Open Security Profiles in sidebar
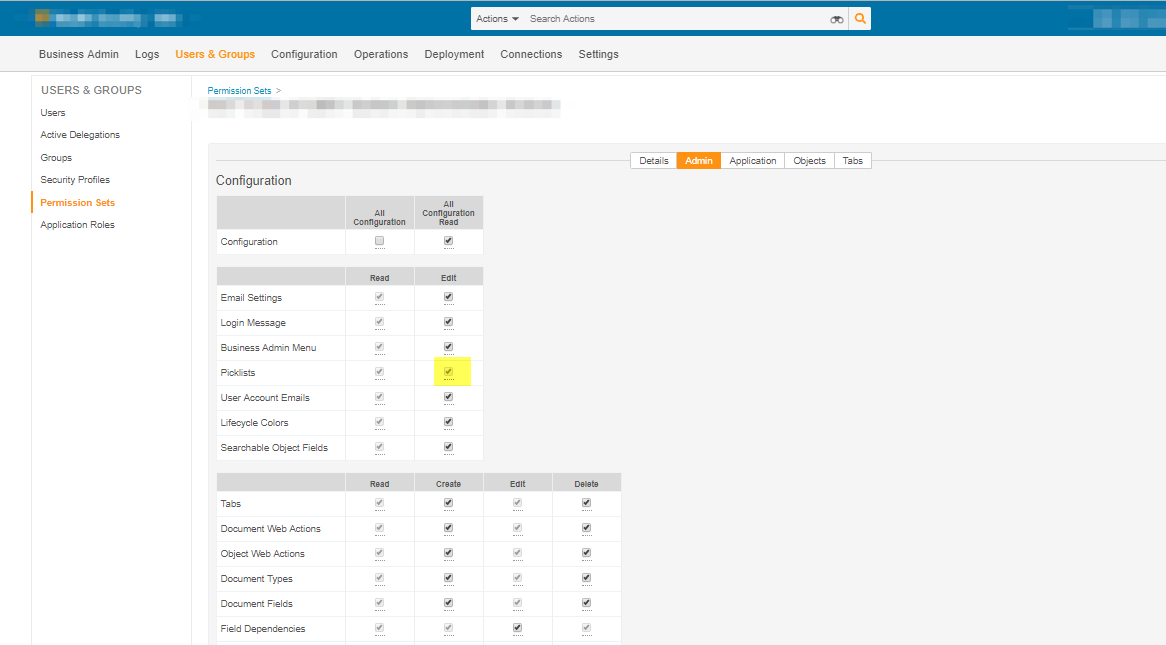This screenshot has height=645, width=1166. point(75,180)
